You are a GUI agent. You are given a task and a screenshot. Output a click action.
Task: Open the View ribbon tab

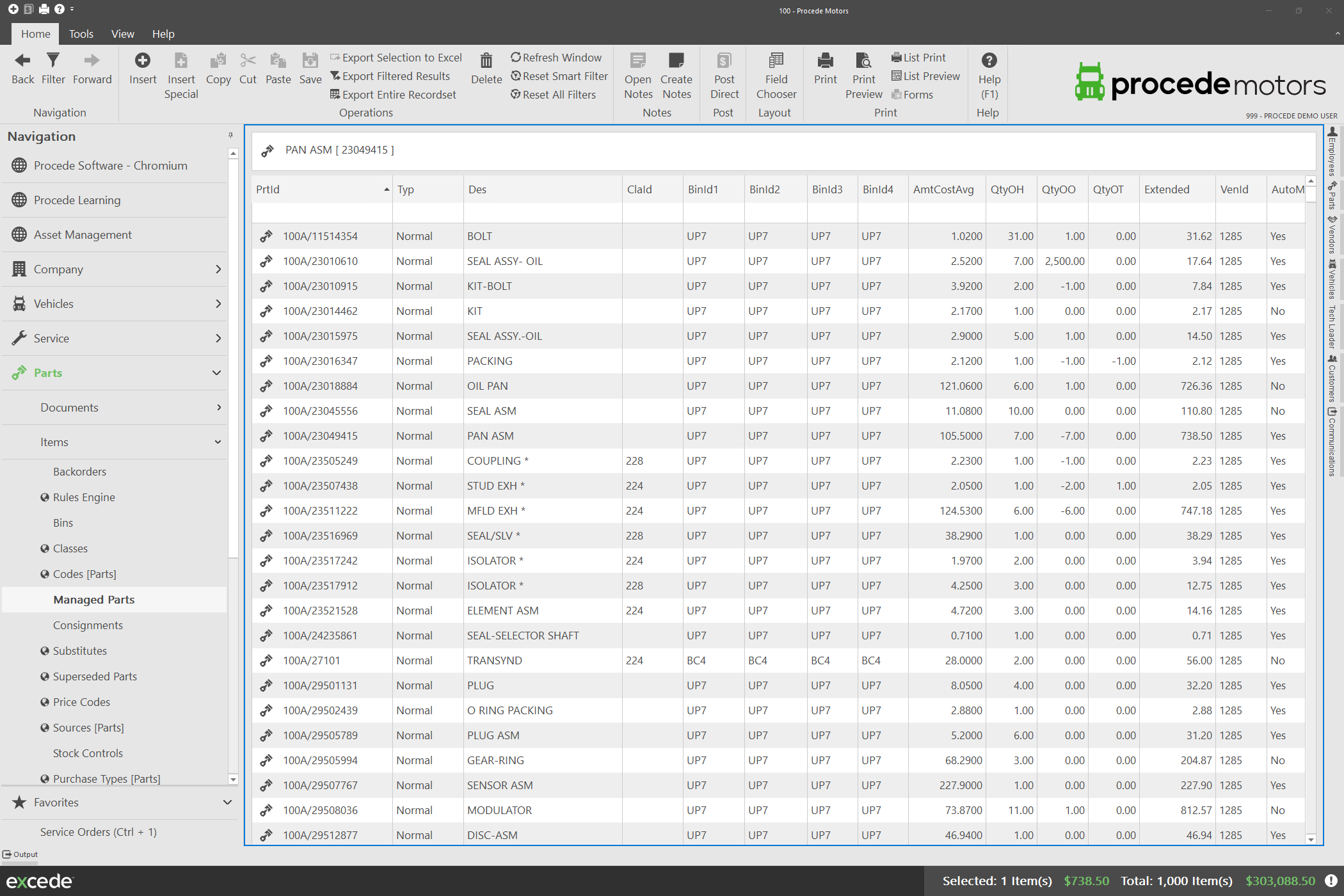(x=122, y=34)
